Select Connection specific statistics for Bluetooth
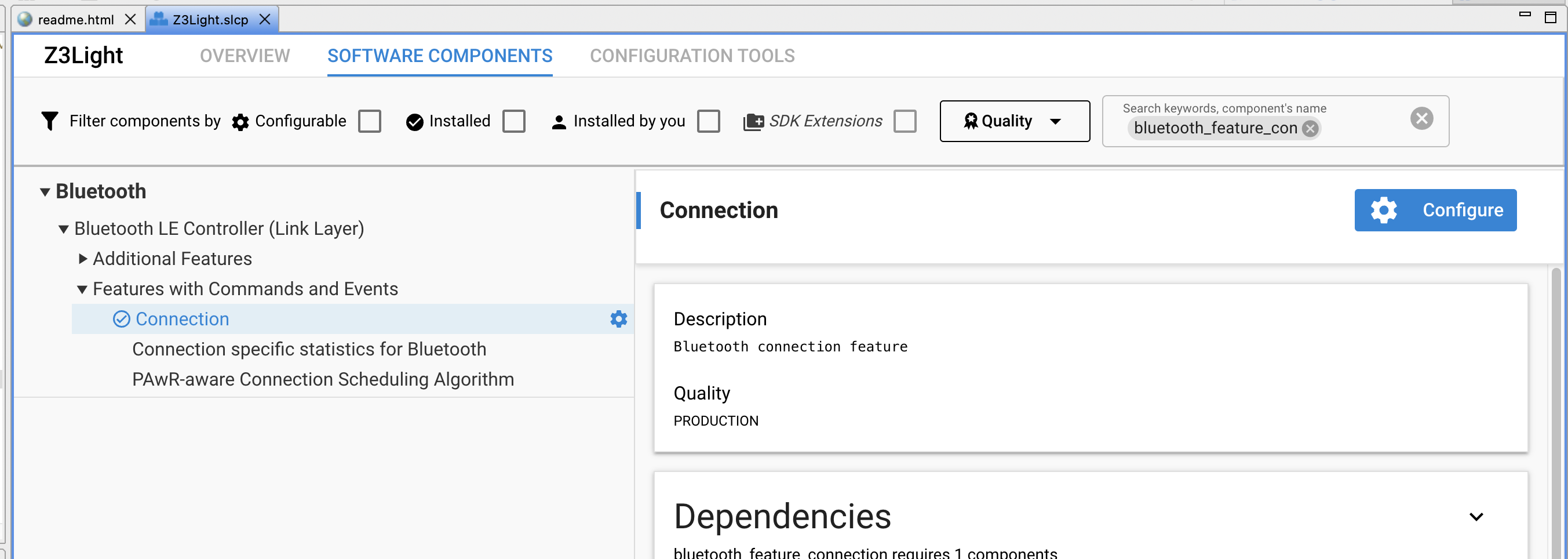 tap(309, 350)
